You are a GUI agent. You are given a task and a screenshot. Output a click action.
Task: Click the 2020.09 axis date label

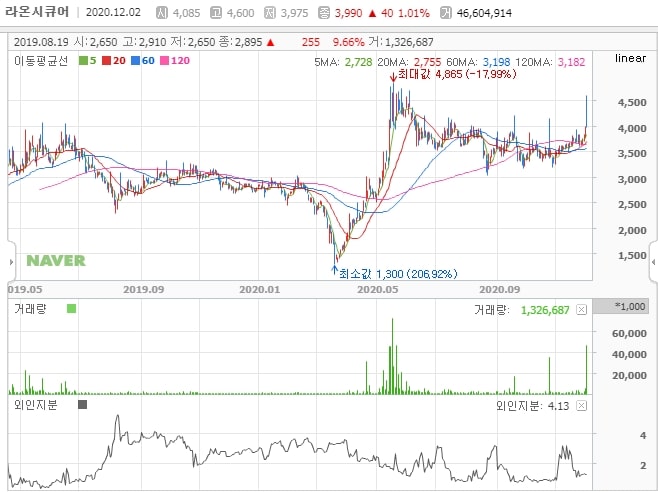[x=500, y=290]
